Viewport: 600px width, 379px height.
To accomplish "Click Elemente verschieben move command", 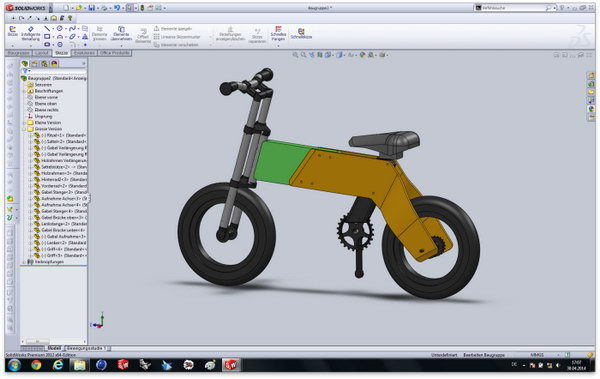I will [176, 45].
